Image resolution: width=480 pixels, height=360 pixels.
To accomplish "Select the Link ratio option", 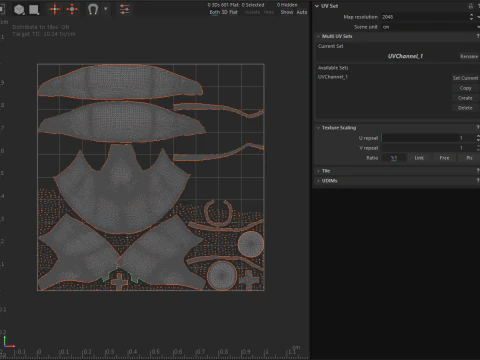I will tap(419, 158).
